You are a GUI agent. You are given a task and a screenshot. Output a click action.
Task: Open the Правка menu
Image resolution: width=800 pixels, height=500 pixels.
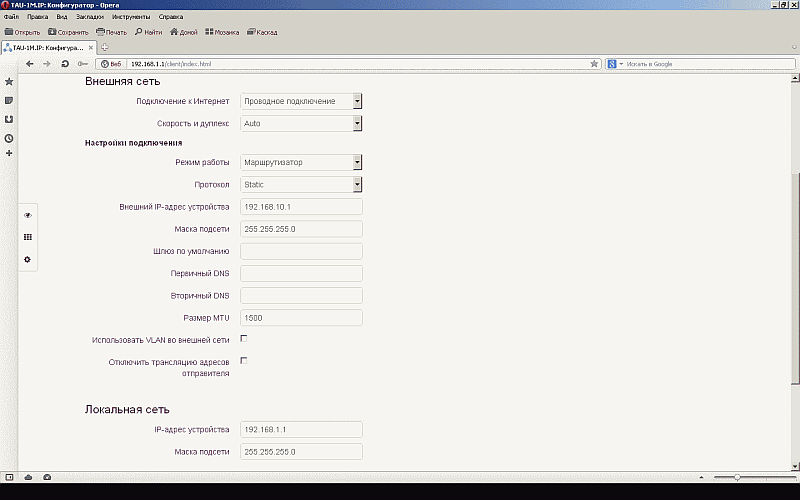(x=38, y=17)
